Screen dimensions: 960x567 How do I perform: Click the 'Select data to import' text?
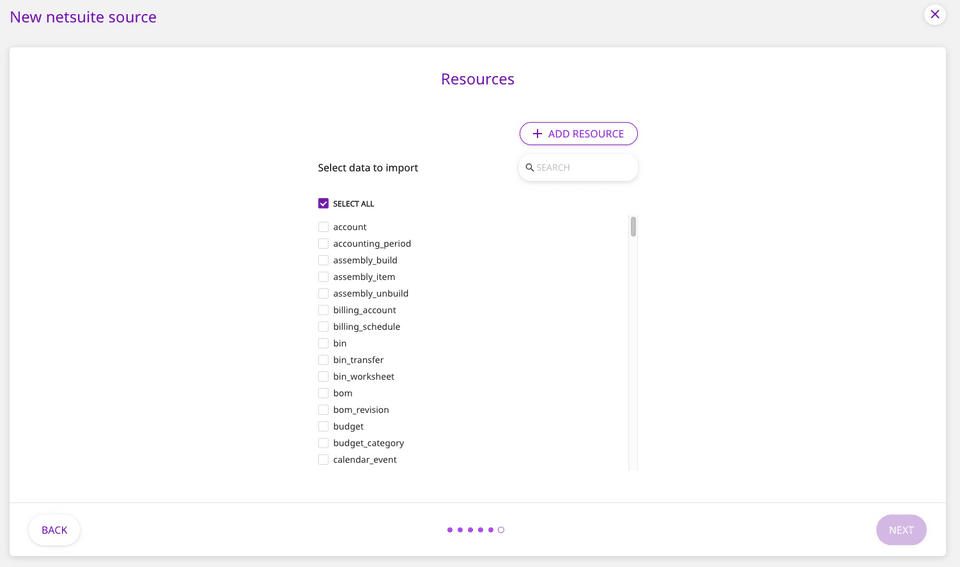click(367, 168)
